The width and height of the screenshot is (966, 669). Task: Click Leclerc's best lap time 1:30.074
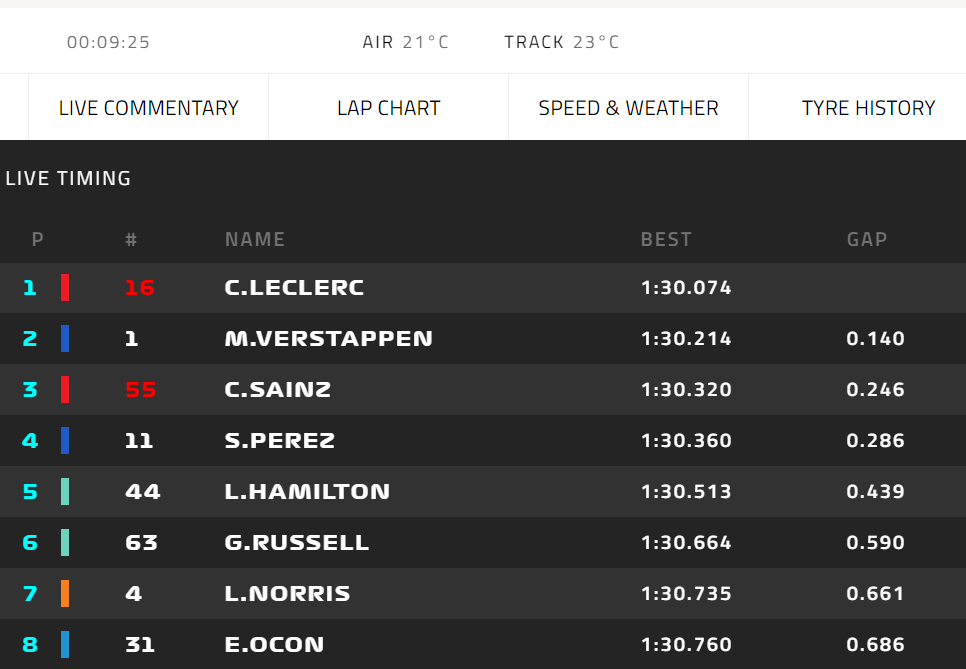(x=686, y=288)
